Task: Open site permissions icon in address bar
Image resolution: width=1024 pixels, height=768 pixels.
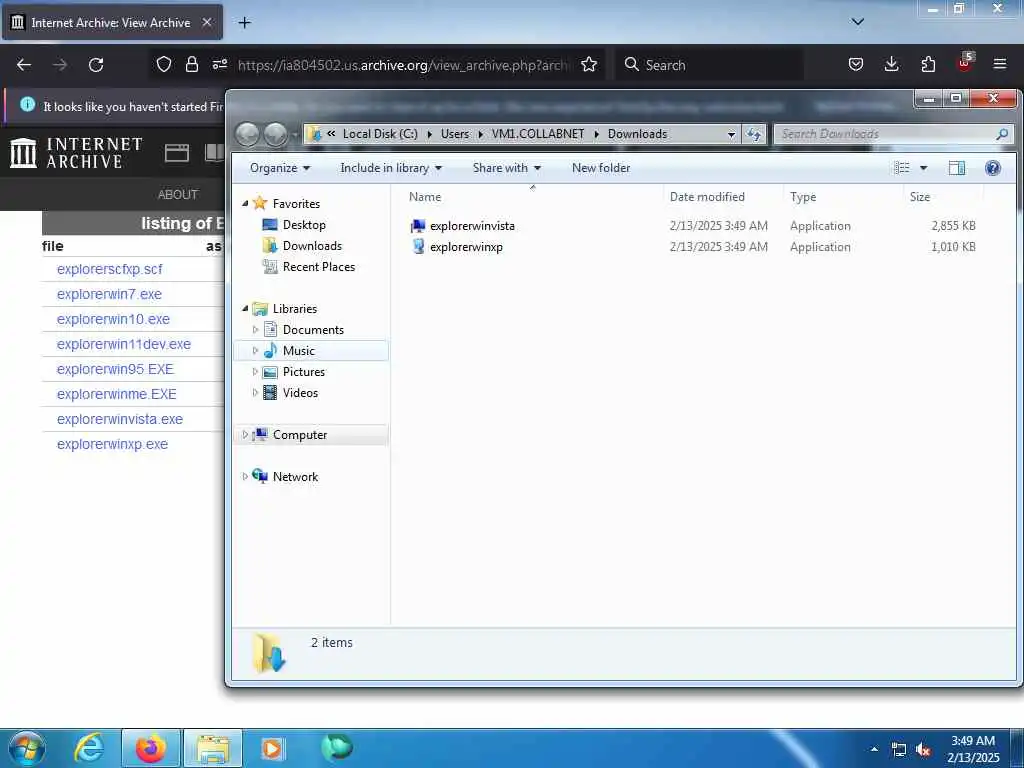Action: point(219,65)
